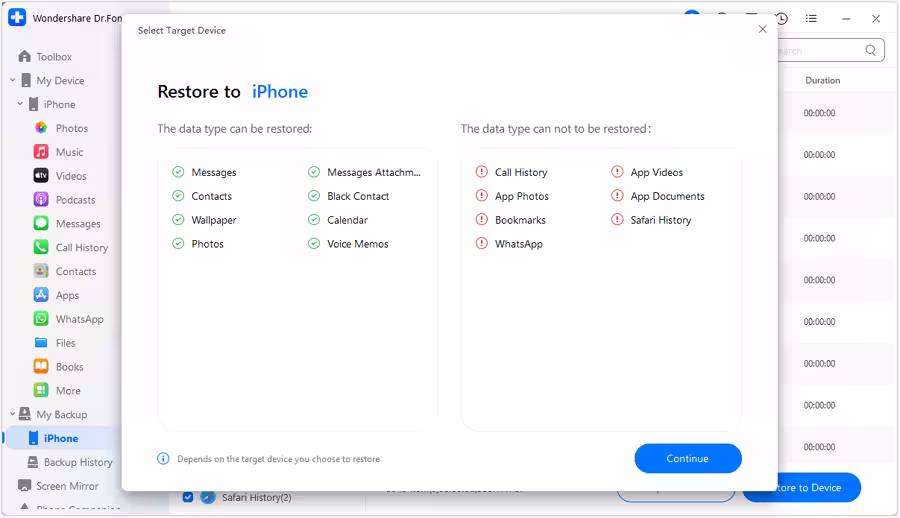The height and width of the screenshot is (518, 900).
Task: Click the Podcasts icon in sidebar
Action: pos(41,200)
